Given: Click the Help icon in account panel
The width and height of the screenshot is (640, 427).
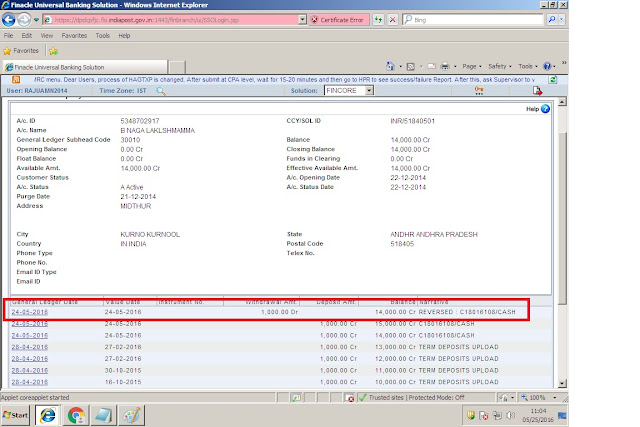Looking at the screenshot, I should click(x=545, y=109).
